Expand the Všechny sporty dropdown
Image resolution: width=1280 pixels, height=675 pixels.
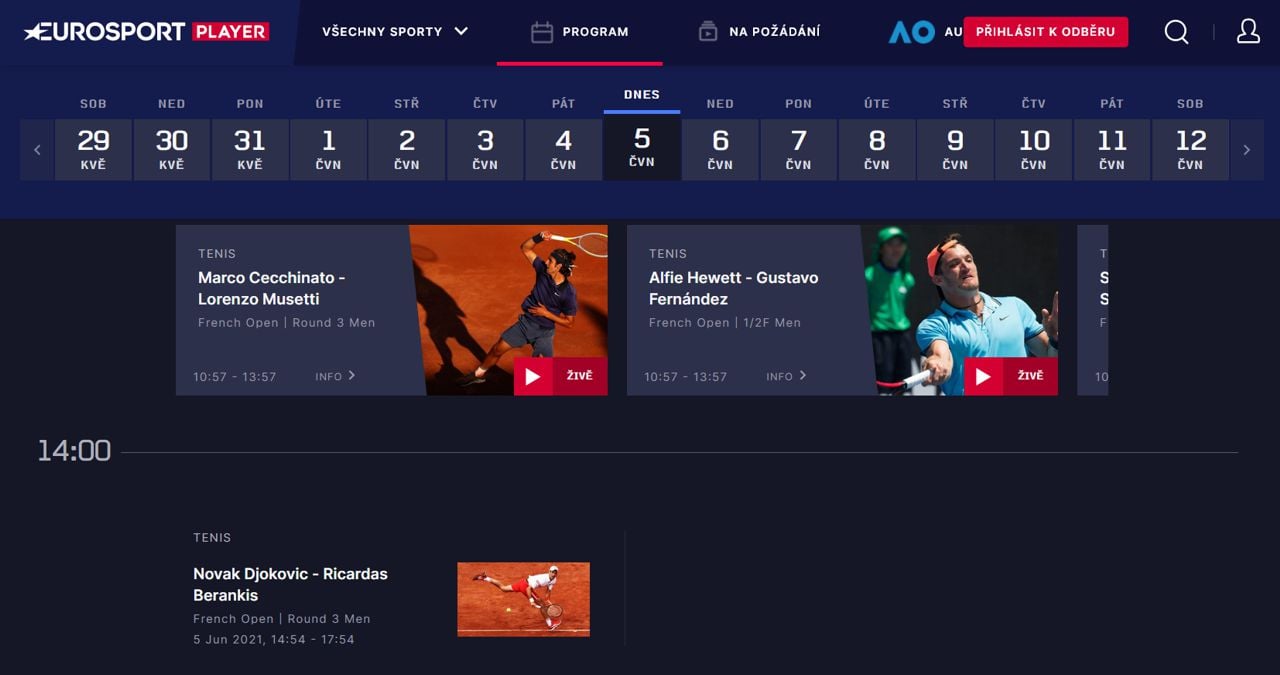pos(395,31)
